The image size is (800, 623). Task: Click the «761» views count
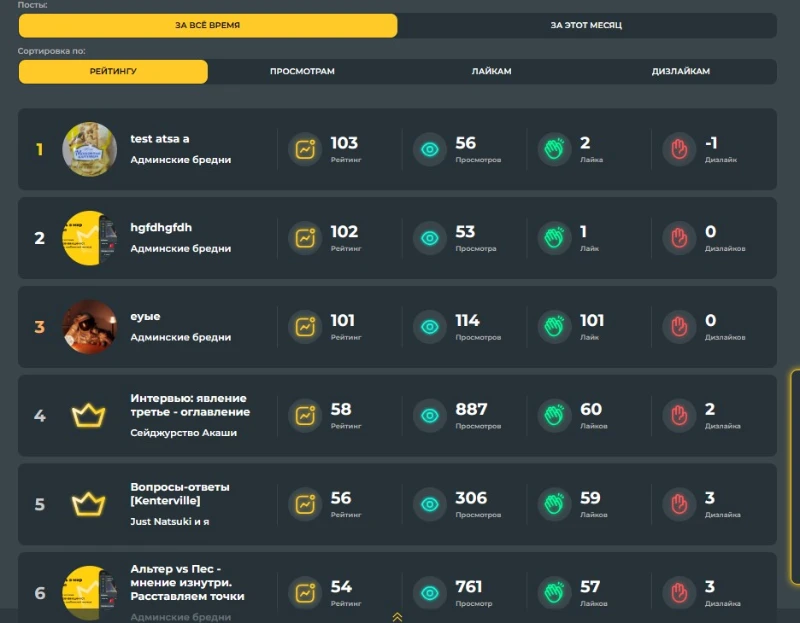(x=469, y=587)
